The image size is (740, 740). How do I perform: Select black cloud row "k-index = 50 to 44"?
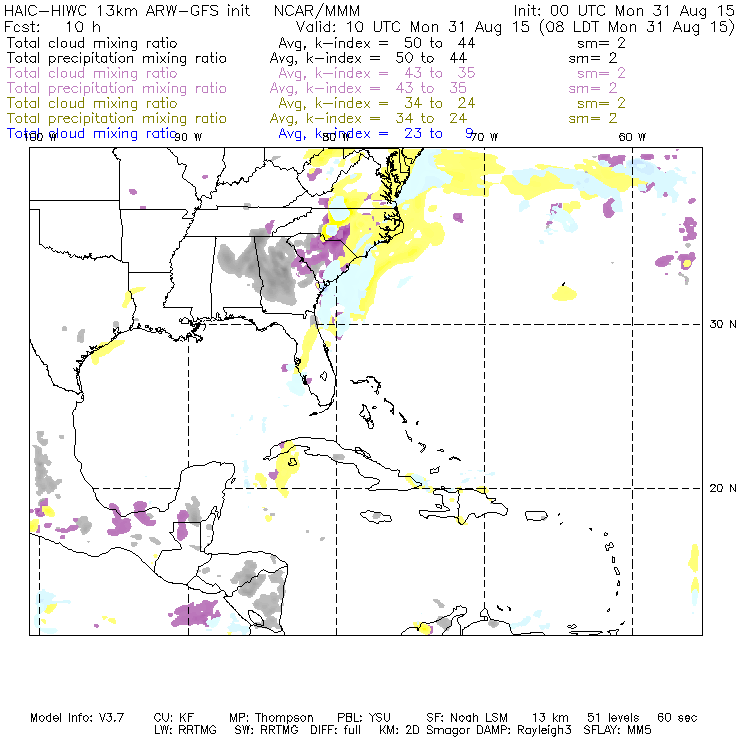point(395,43)
